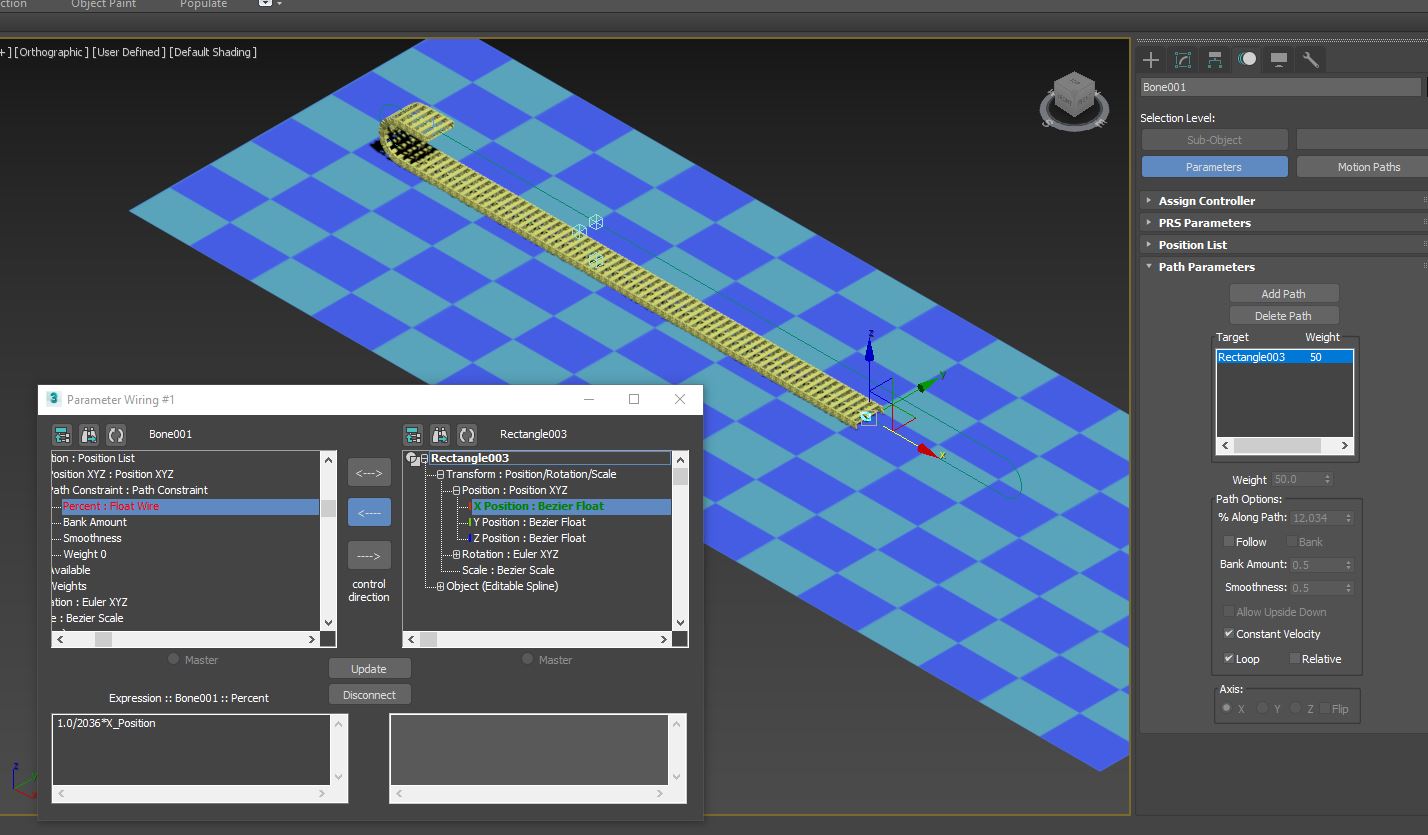This screenshot has width=1428, height=835.
Task: Enable the Follow checkbox
Action: point(1229,542)
